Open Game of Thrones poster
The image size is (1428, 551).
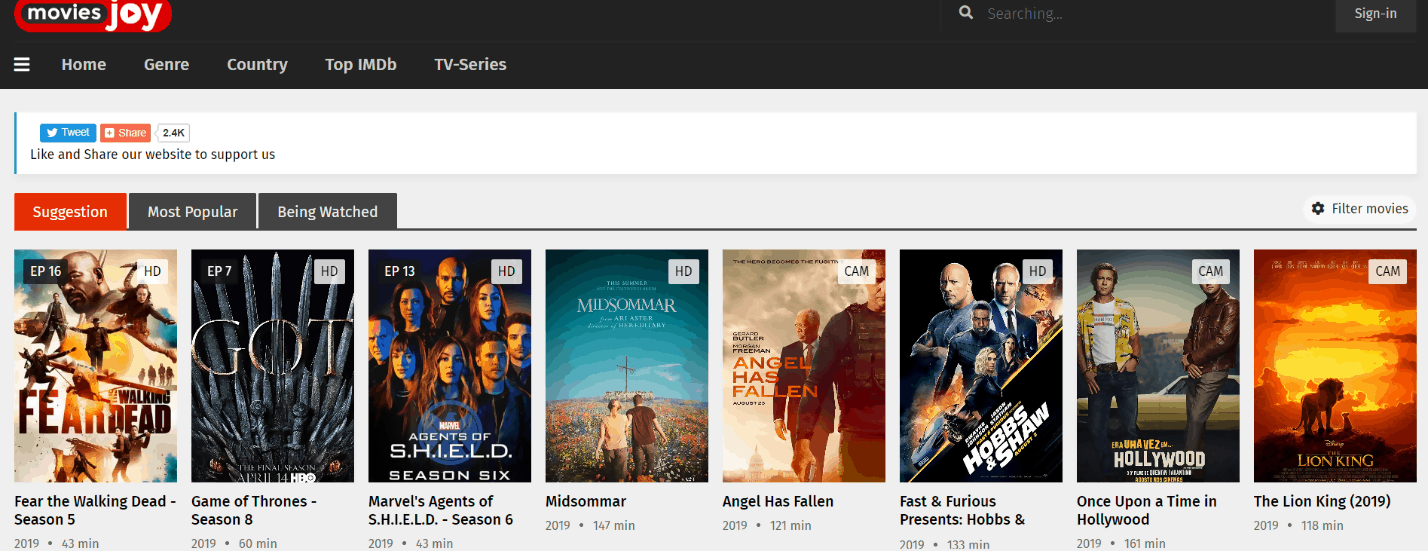pyautogui.click(x=272, y=366)
